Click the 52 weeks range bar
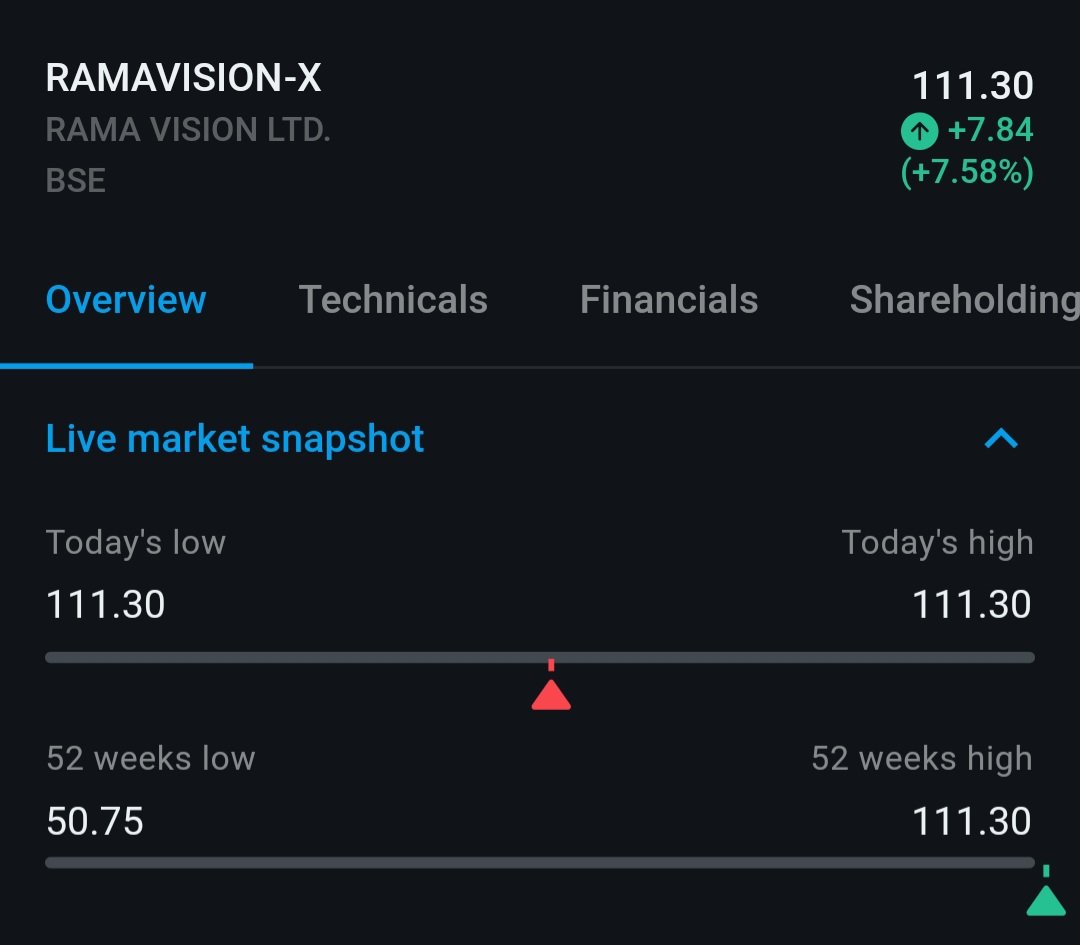Image resolution: width=1080 pixels, height=945 pixels. click(x=540, y=863)
